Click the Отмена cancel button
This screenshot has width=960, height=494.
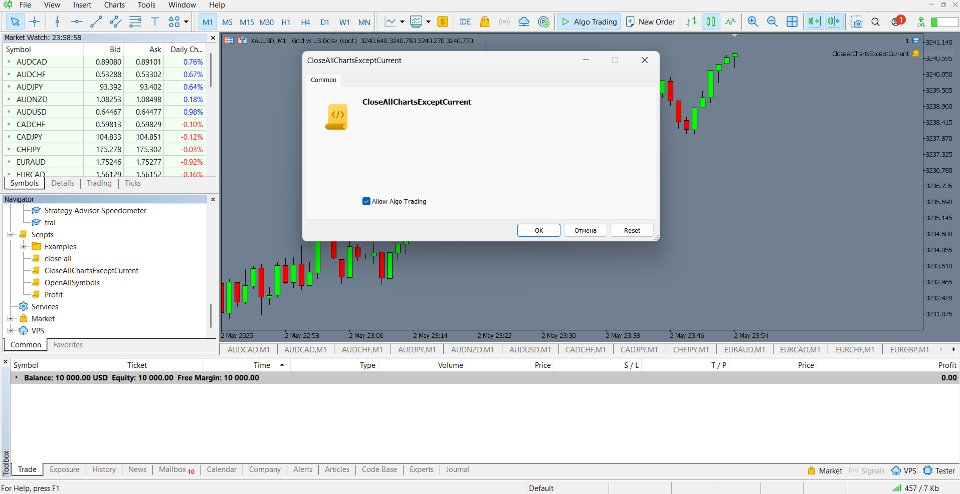coord(585,230)
